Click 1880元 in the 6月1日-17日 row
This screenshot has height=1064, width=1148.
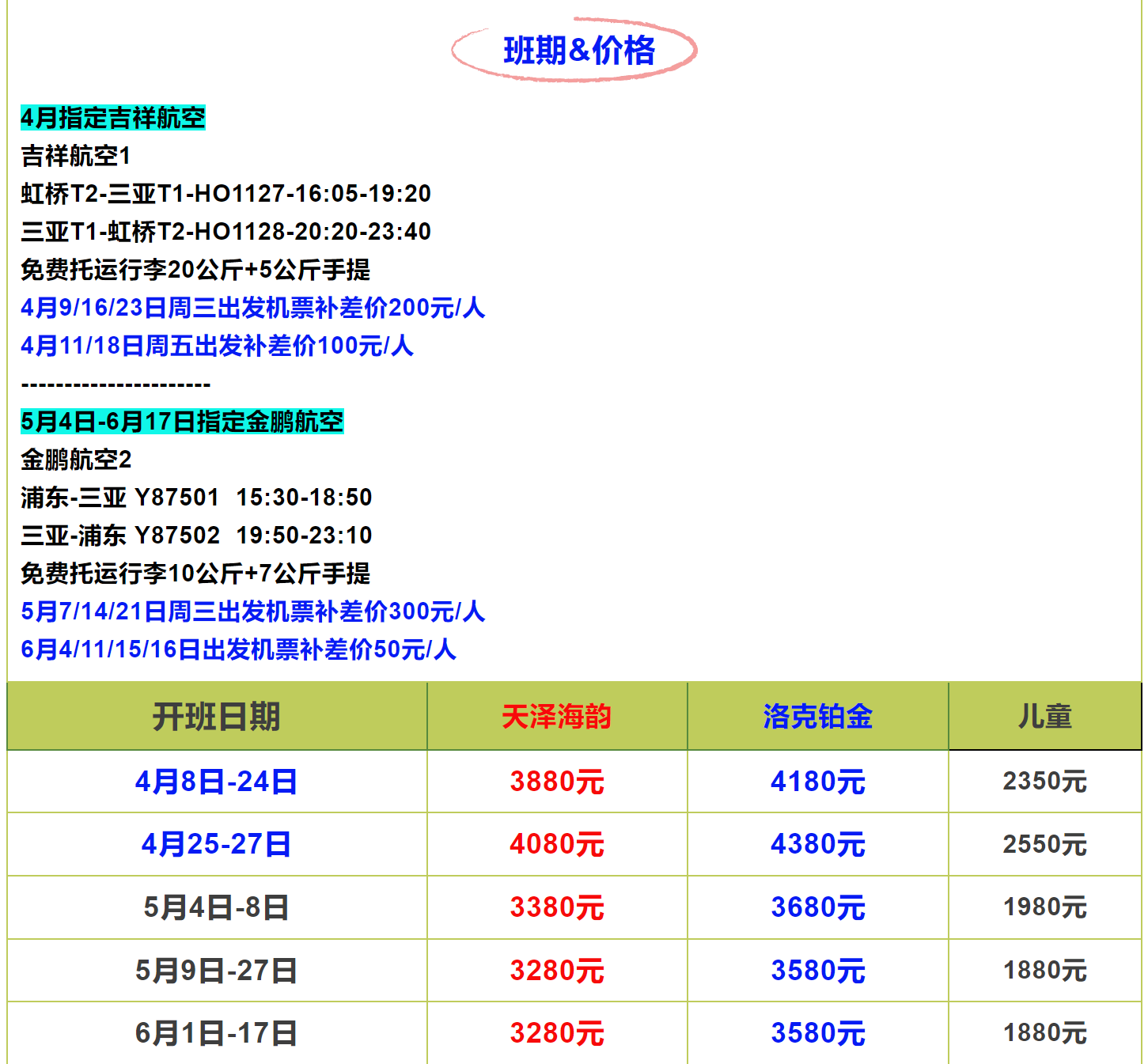1045,1033
